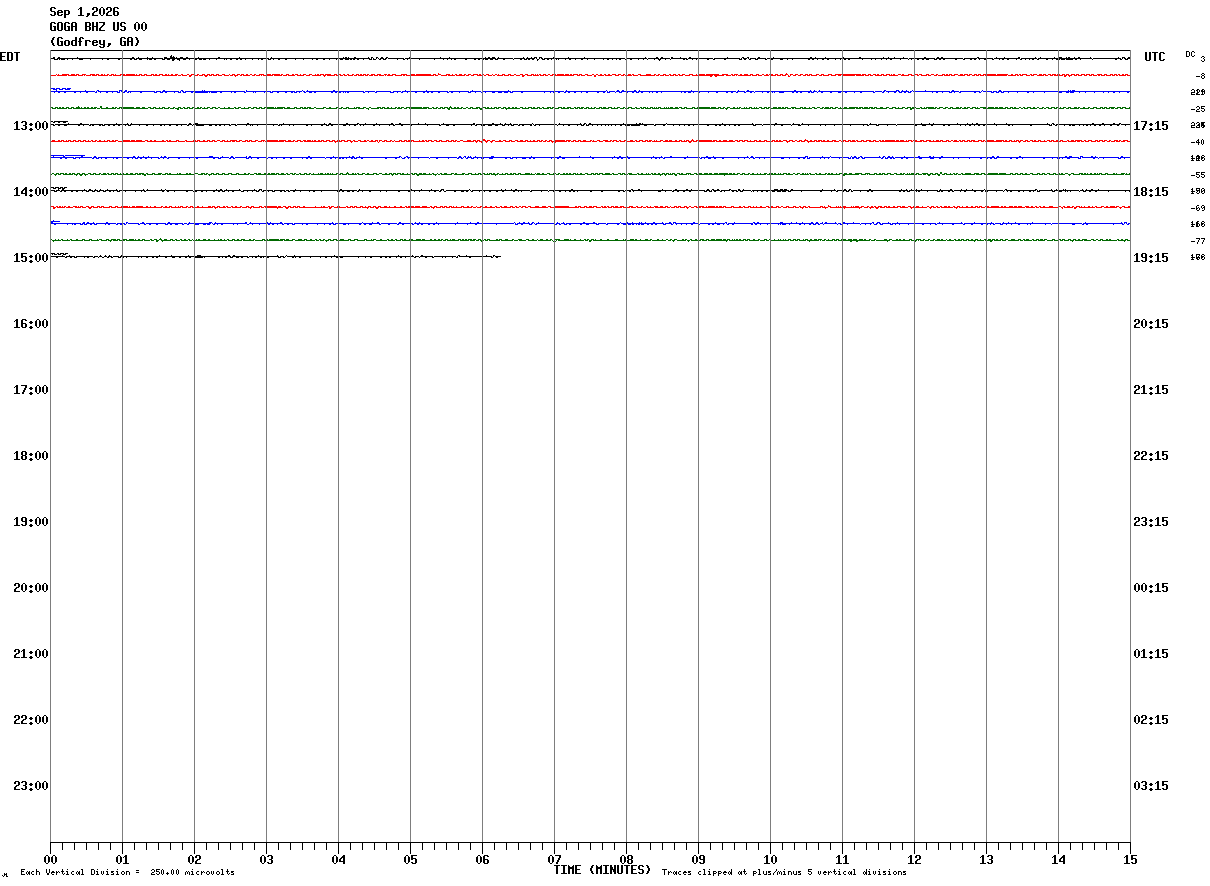Click the 19:15 UTC row label
Image resolution: width=1210 pixels, height=886 pixels.
pos(1151,258)
